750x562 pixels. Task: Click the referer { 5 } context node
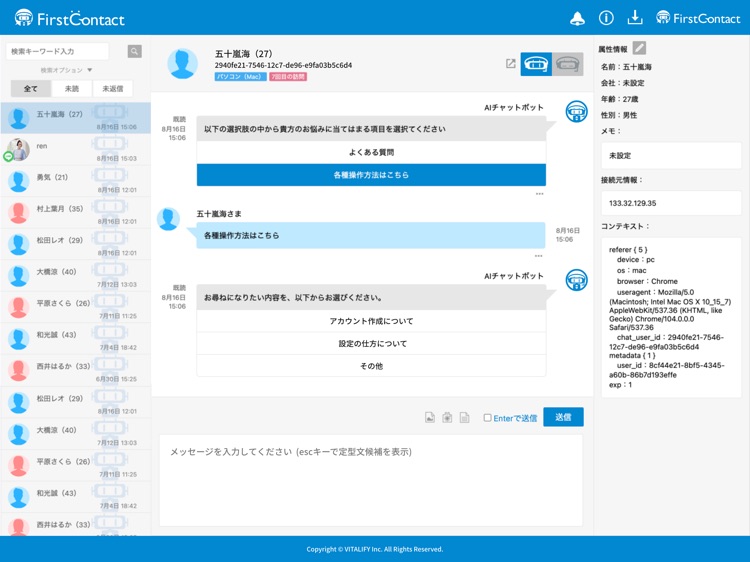coord(628,250)
